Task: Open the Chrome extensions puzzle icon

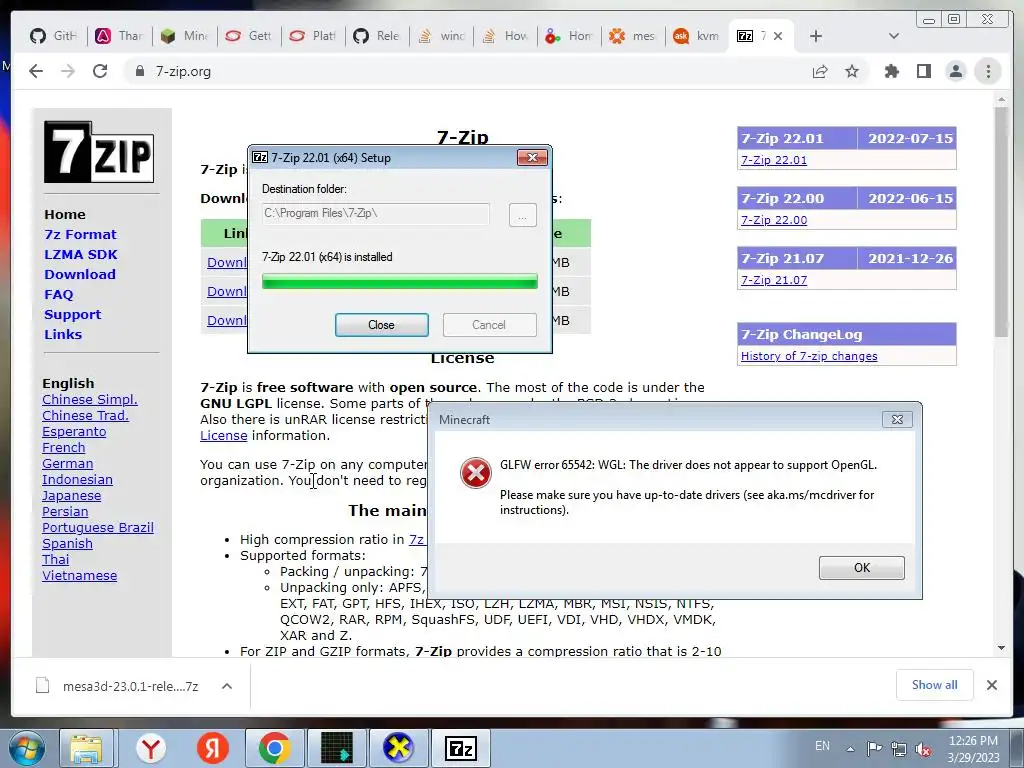Action: [891, 71]
